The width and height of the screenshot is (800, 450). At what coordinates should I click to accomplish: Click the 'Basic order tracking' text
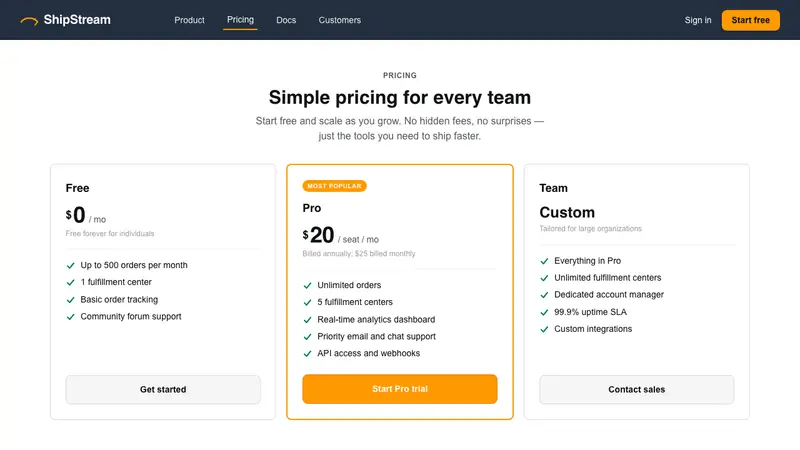(x=119, y=299)
